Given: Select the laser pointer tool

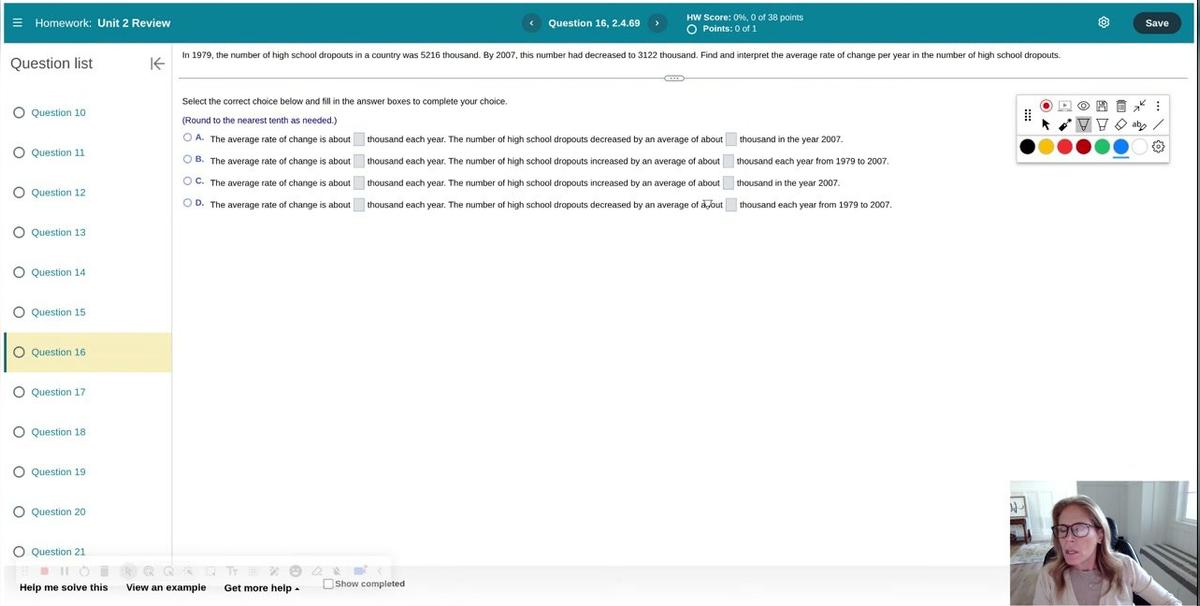Looking at the screenshot, I should [1065, 125].
